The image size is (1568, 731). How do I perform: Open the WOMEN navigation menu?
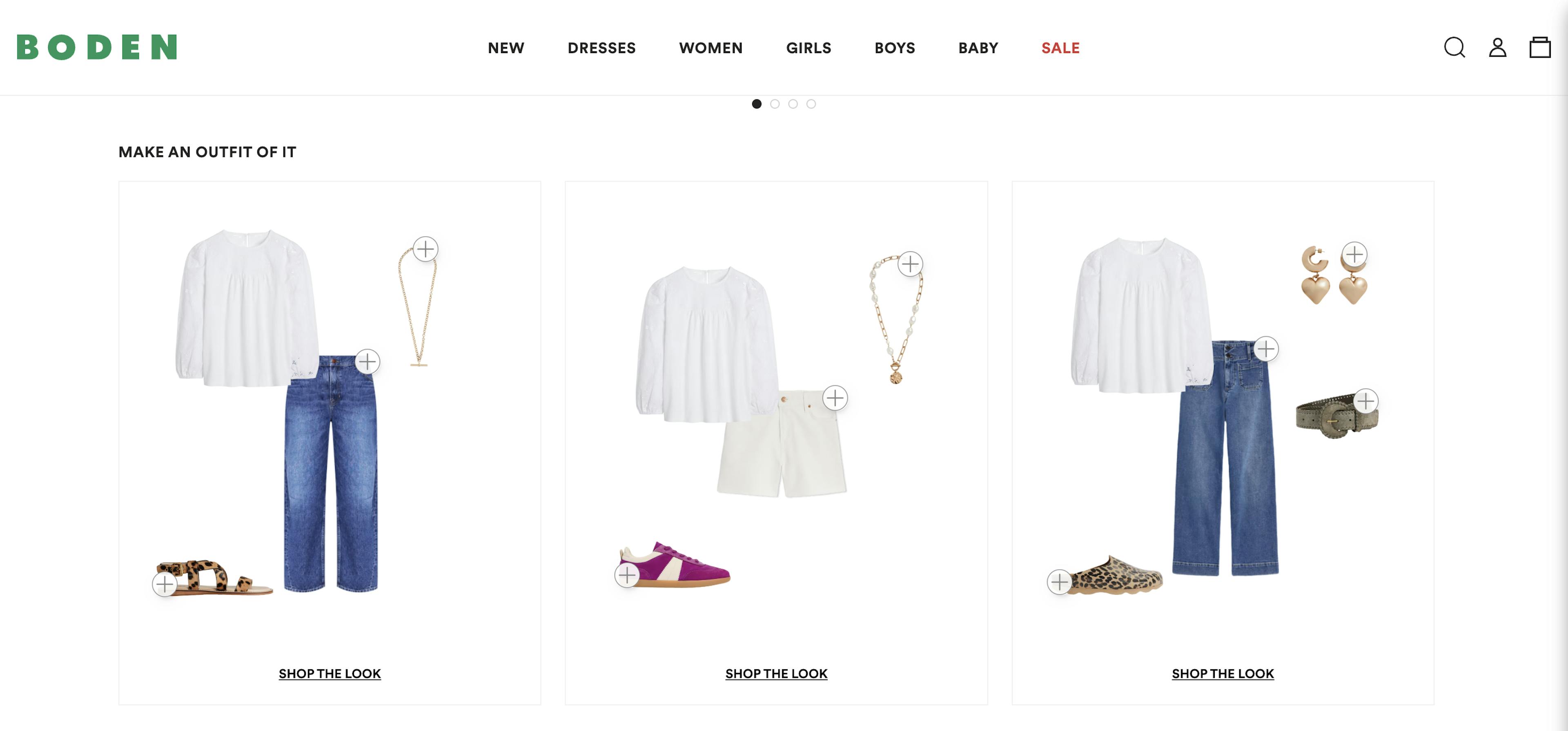pyautogui.click(x=711, y=48)
